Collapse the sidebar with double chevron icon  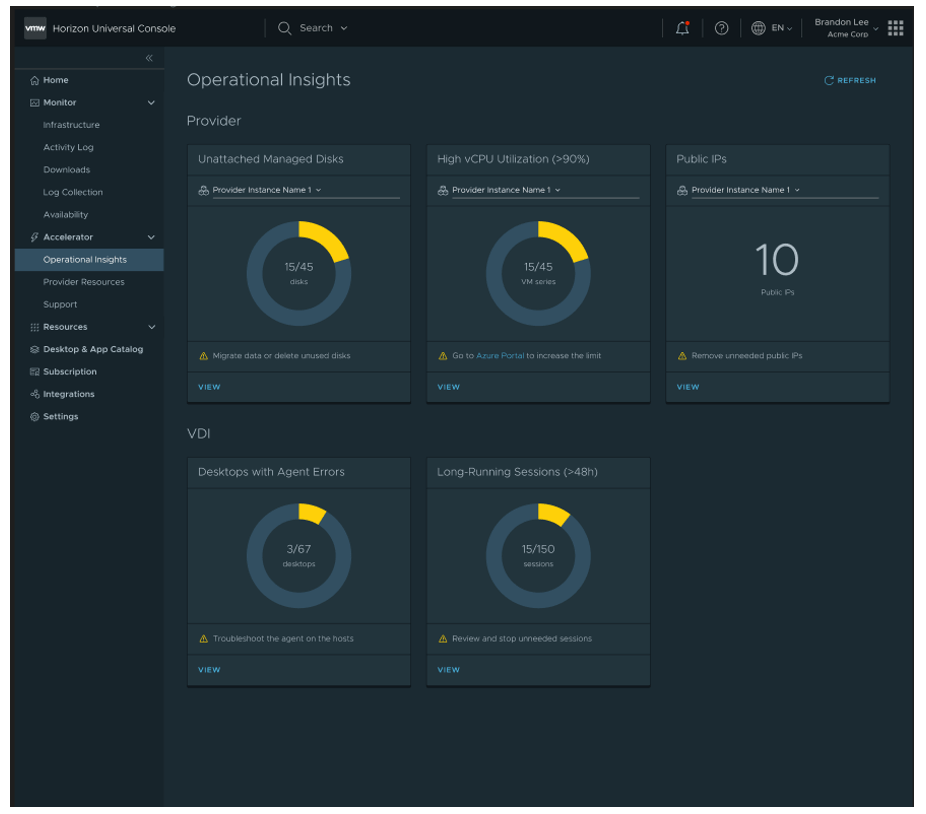(149, 58)
